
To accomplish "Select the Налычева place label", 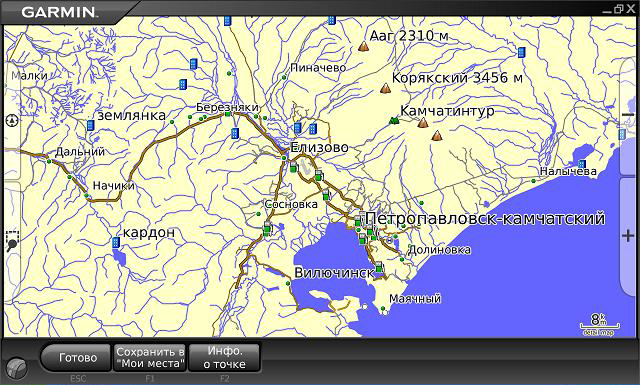I will [568, 171].
